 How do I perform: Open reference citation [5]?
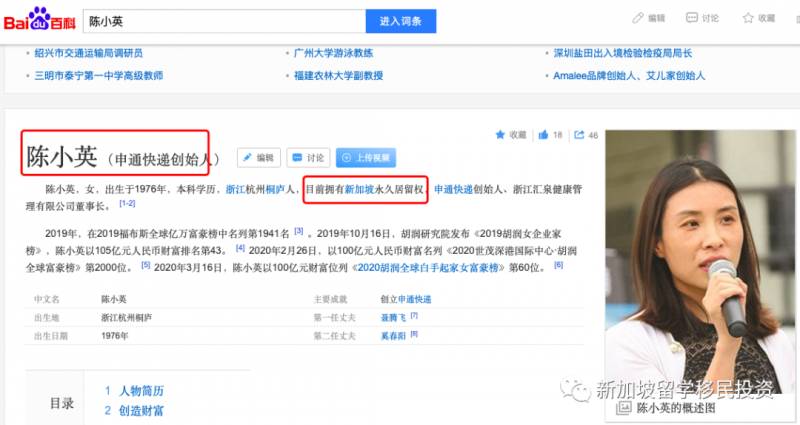pos(146,265)
